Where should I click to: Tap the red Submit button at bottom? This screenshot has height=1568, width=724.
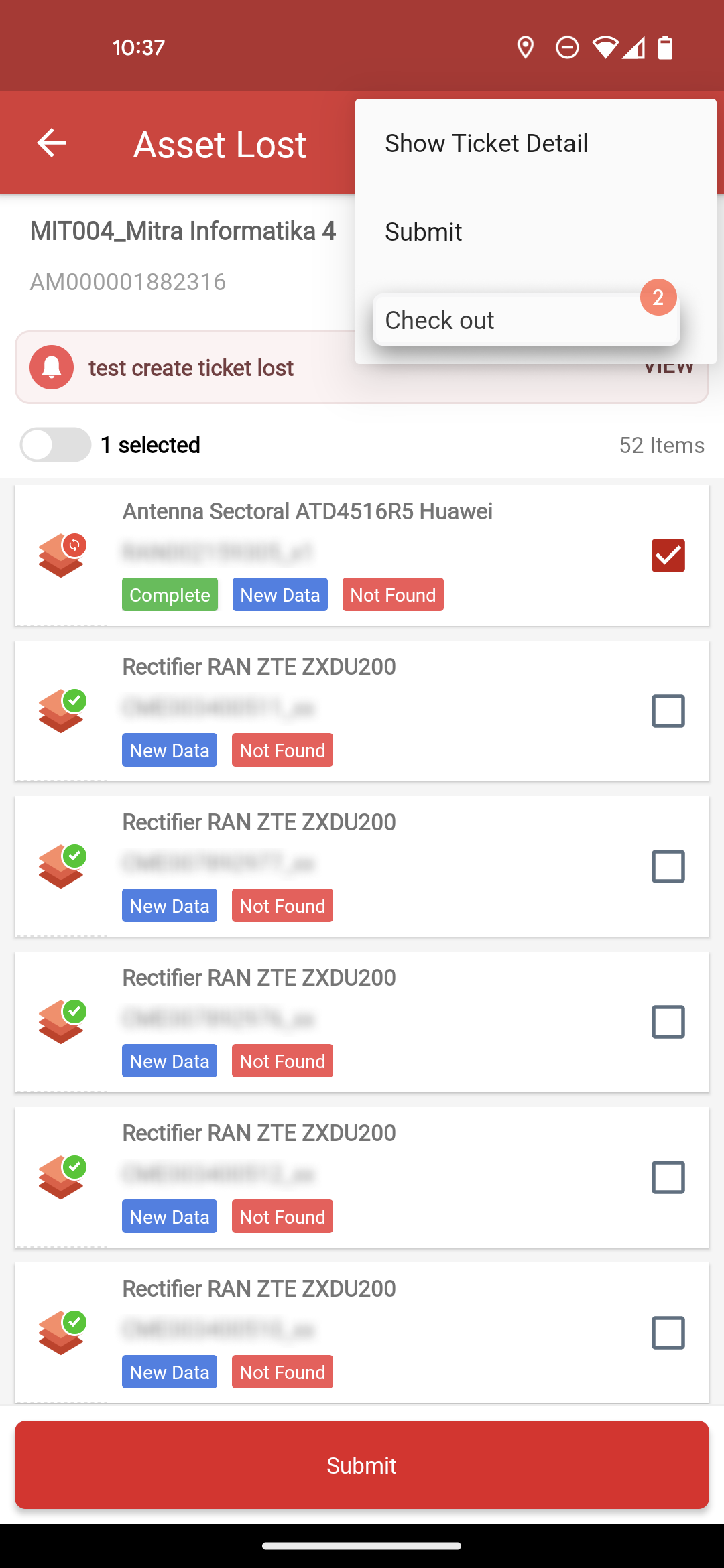(x=362, y=1465)
